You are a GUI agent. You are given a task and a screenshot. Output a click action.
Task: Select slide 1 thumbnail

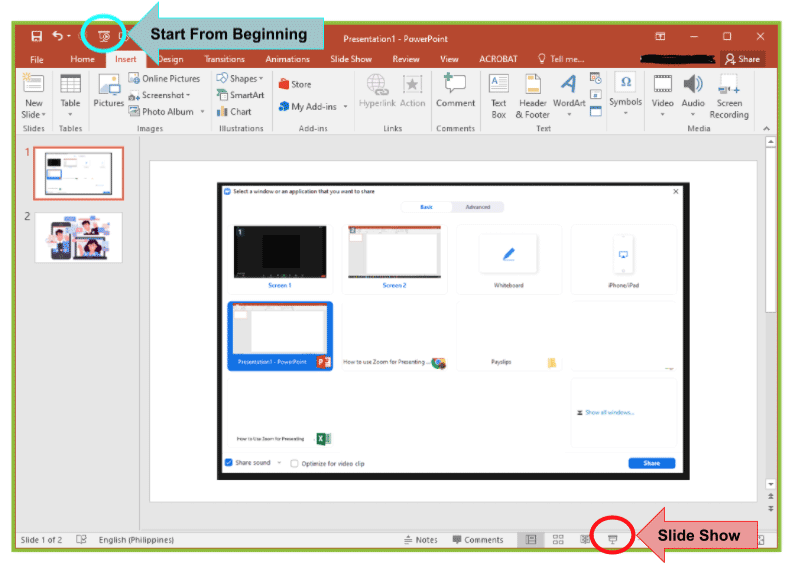(x=79, y=174)
